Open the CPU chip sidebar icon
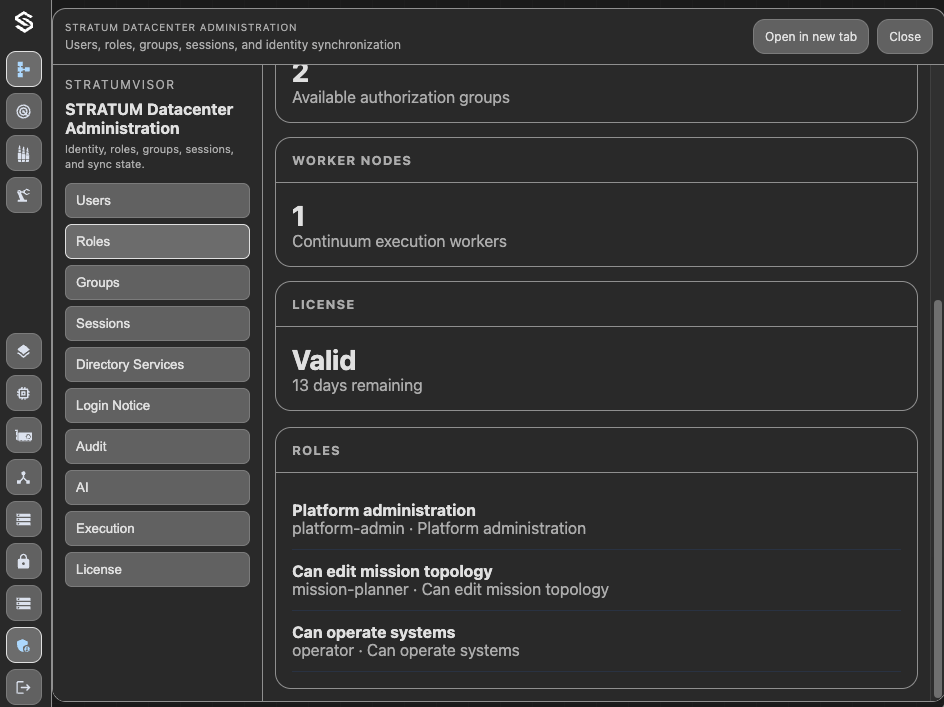 [x=24, y=393]
